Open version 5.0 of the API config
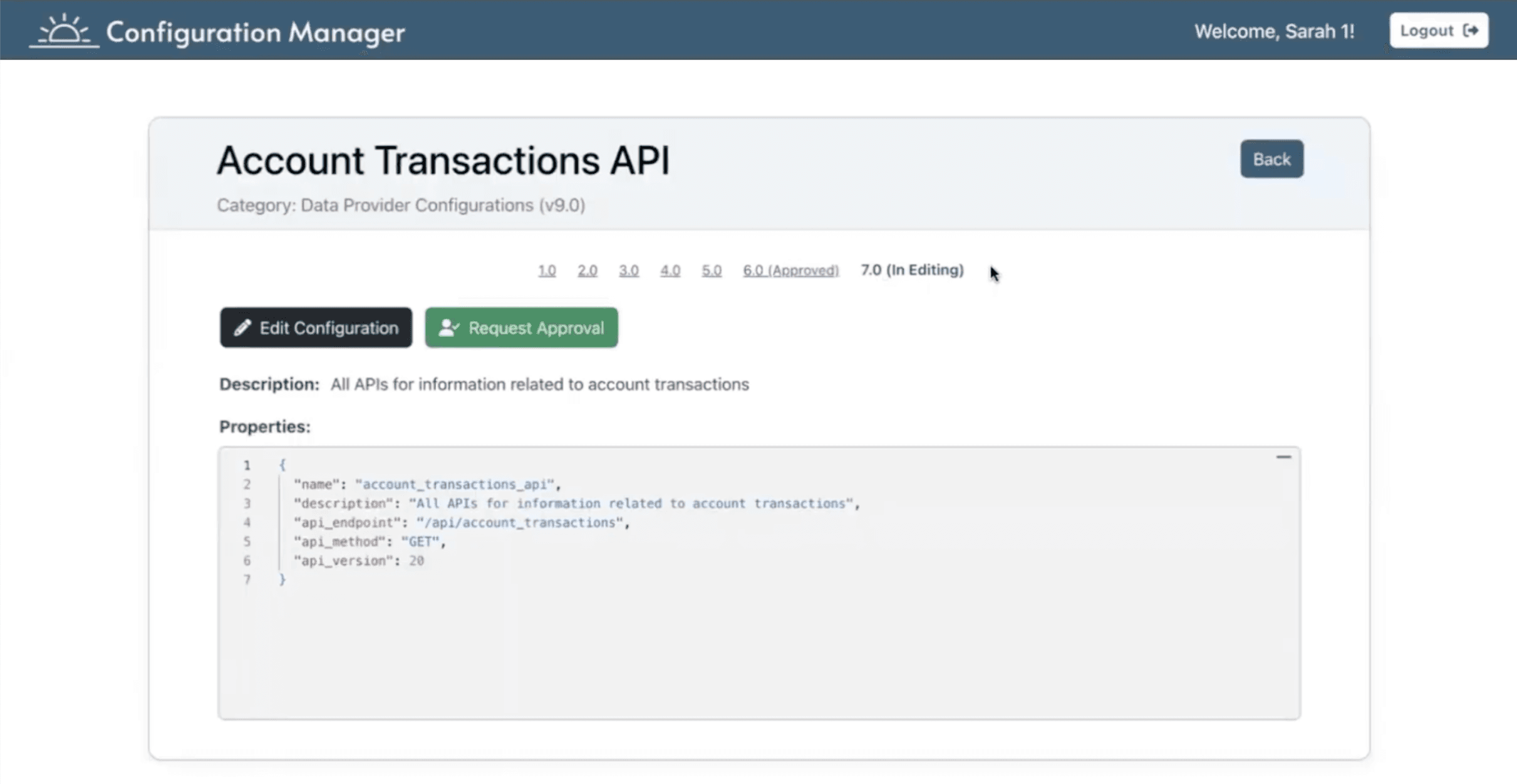The image size is (1517, 784). 712,270
